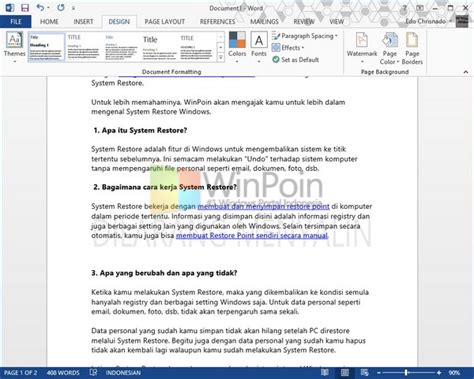Switch to the REVIEW tab
This screenshot has height=379, width=474.
coord(304,22)
